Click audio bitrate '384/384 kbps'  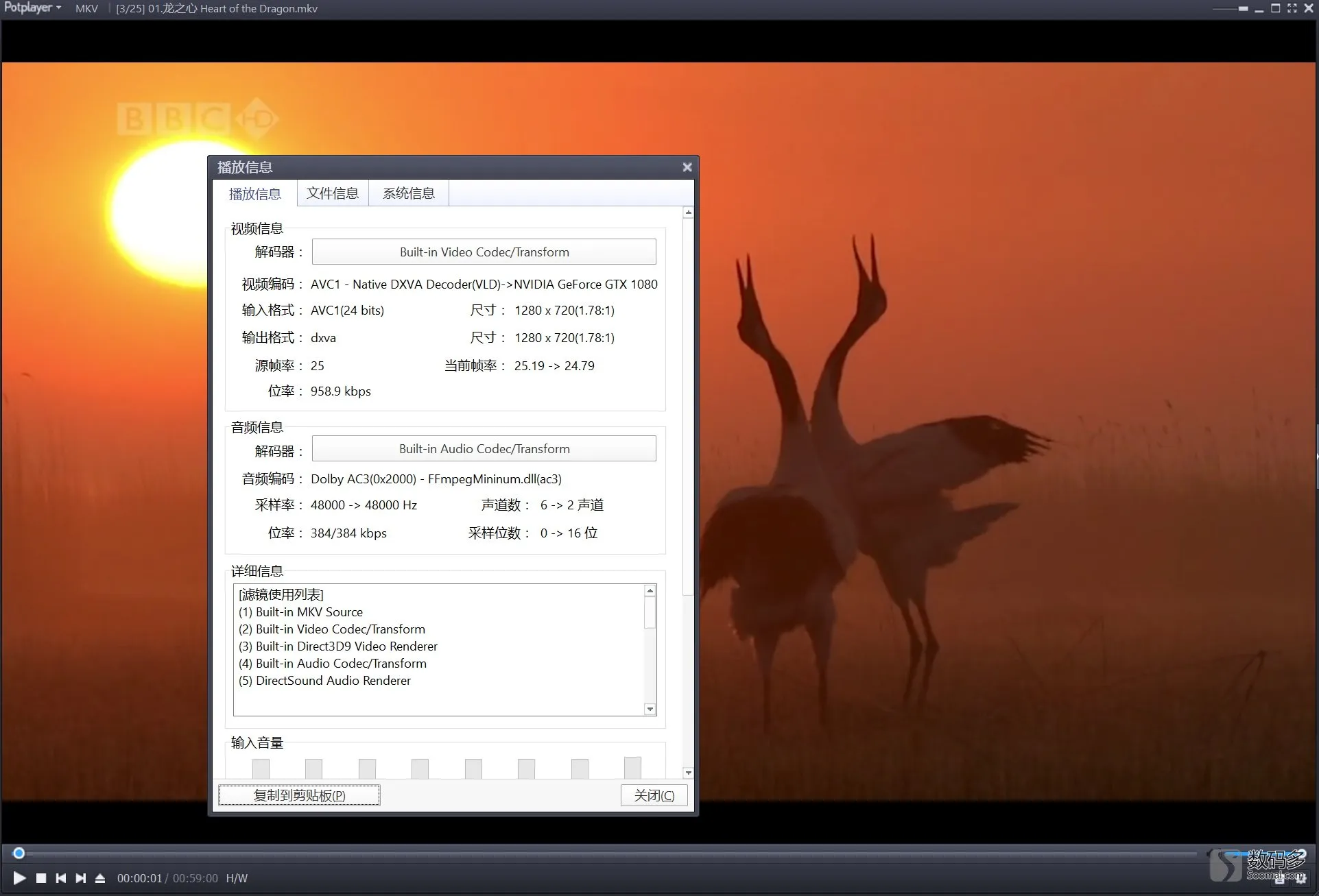tap(348, 533)
